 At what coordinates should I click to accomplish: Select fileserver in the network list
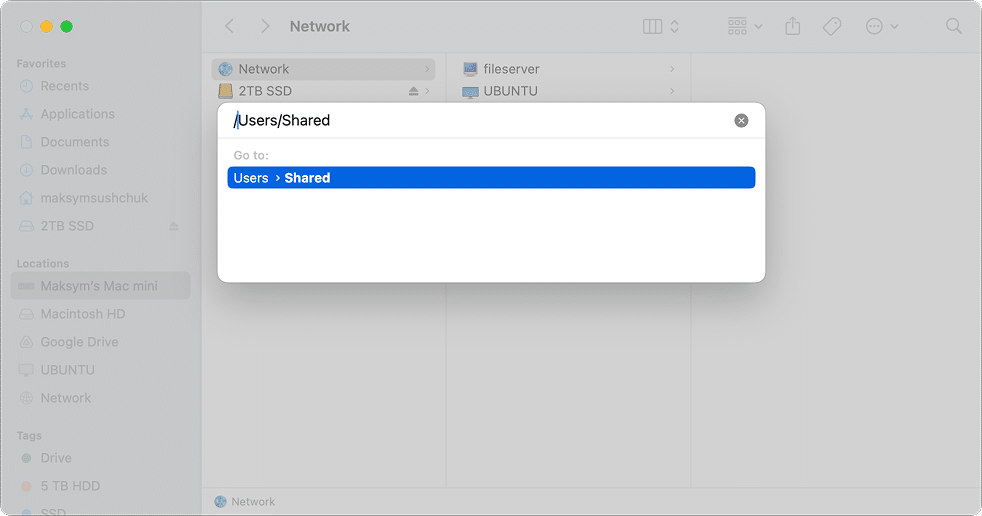tap(511, 69)
